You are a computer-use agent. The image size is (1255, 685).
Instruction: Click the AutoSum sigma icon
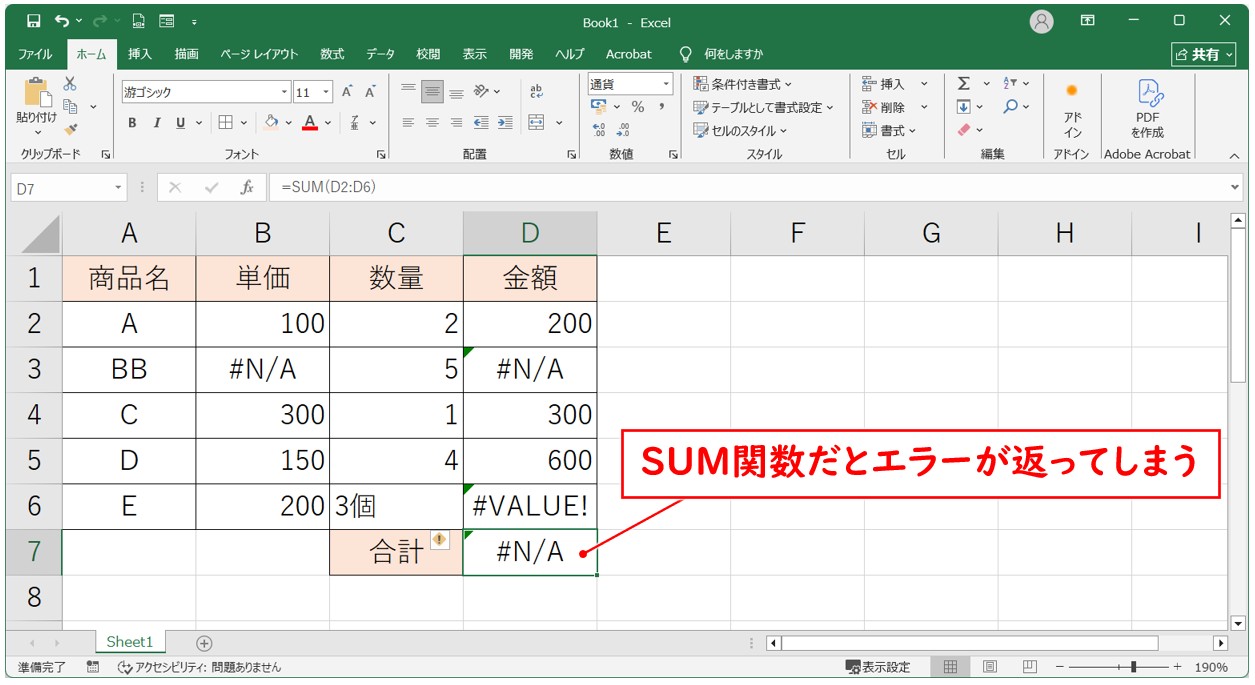click(963, 84)
